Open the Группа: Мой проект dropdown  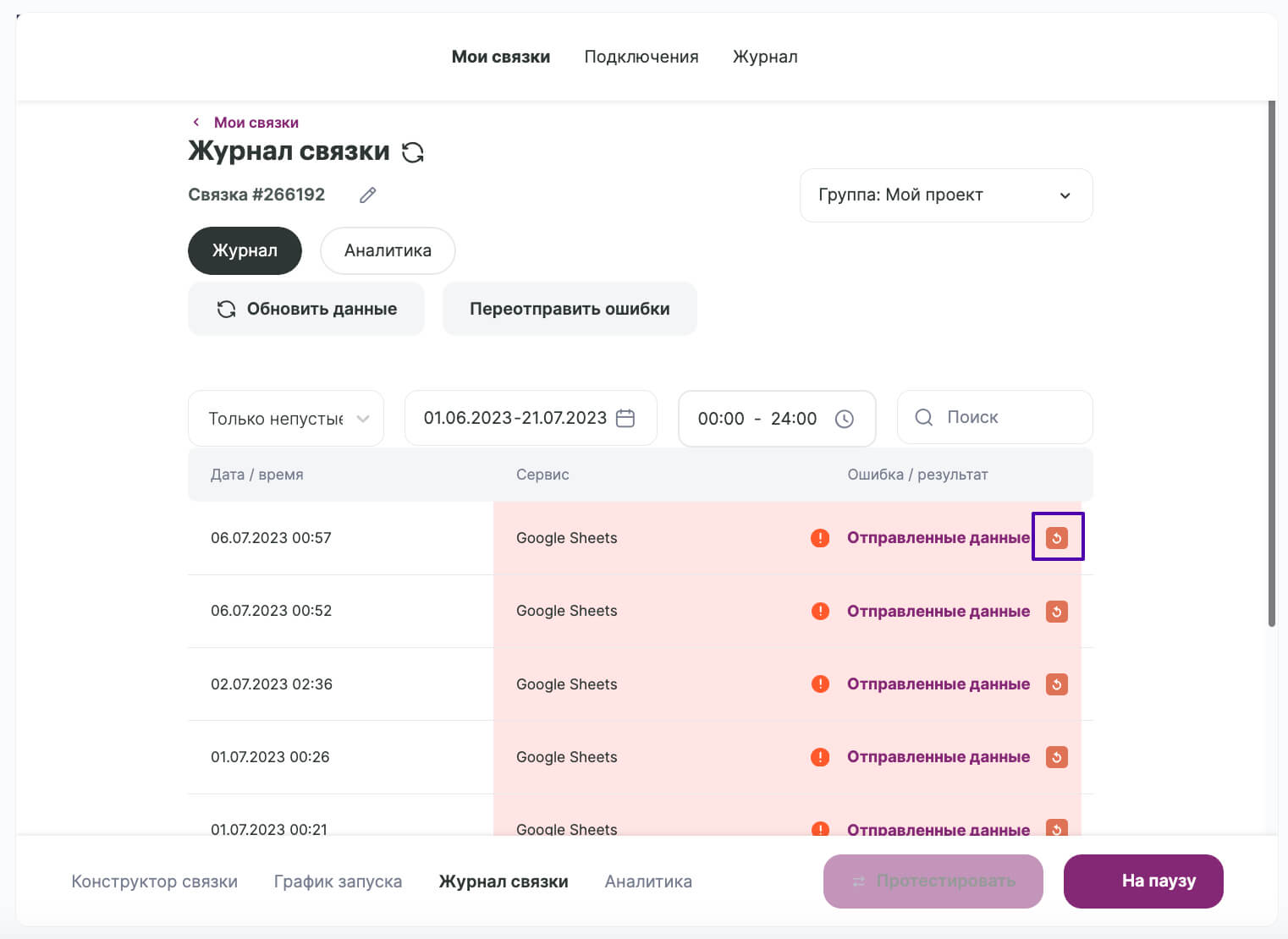pos(946,195)
